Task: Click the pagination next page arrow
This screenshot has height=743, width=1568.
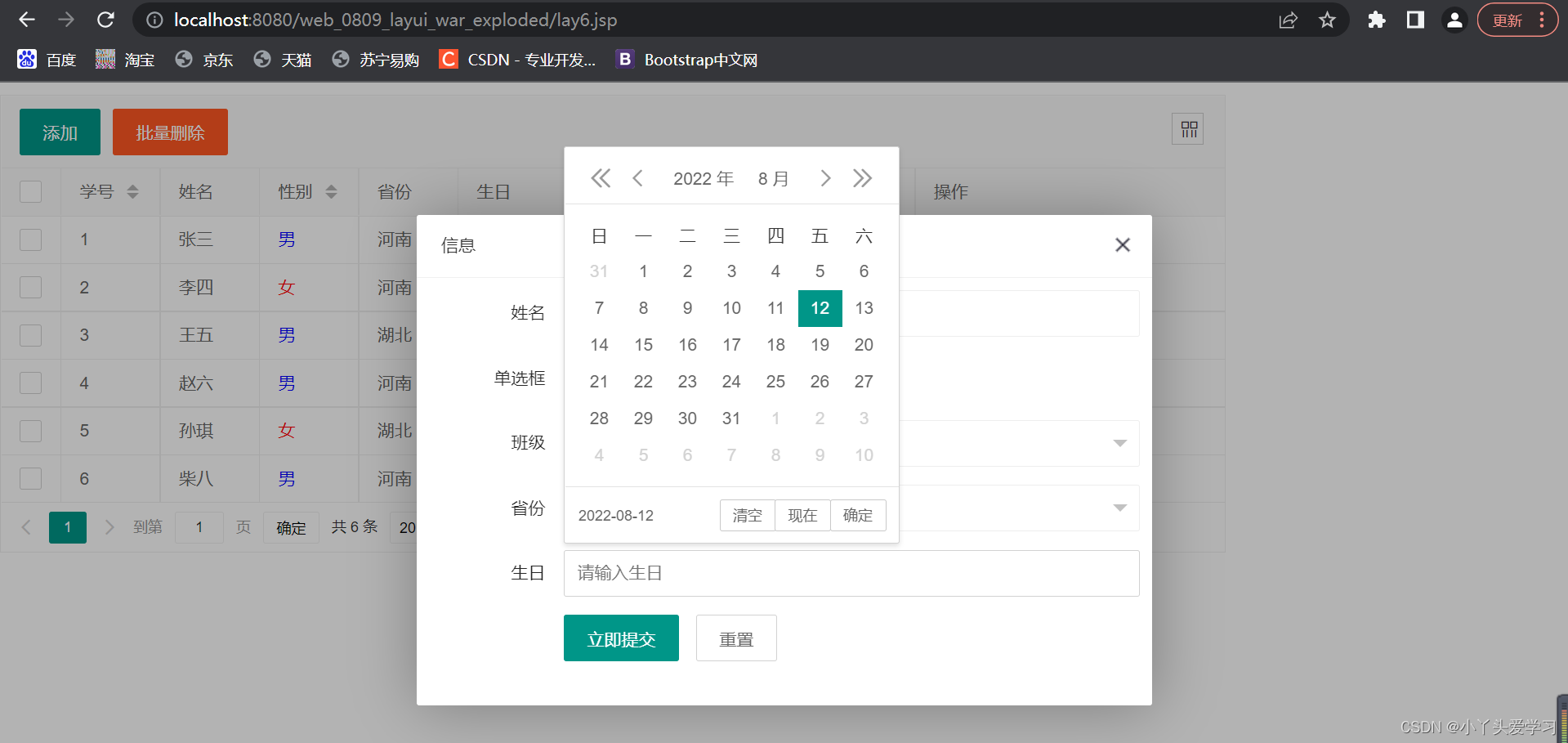Action: coord(109,527)
